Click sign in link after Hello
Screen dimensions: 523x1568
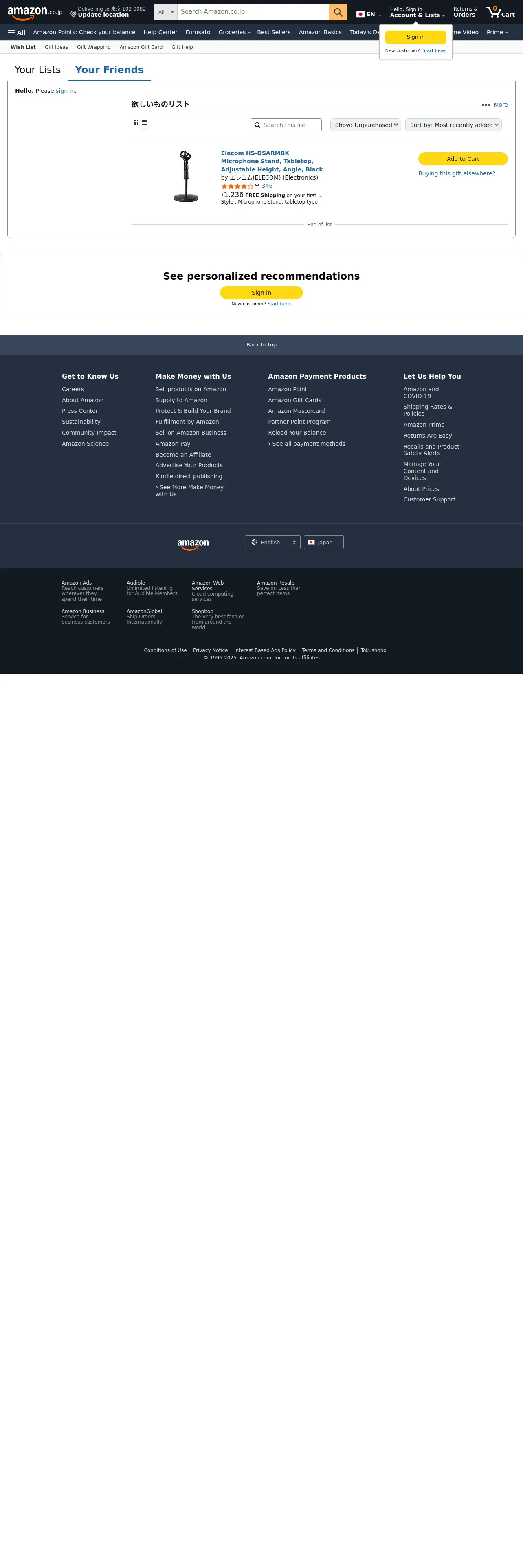65,91
